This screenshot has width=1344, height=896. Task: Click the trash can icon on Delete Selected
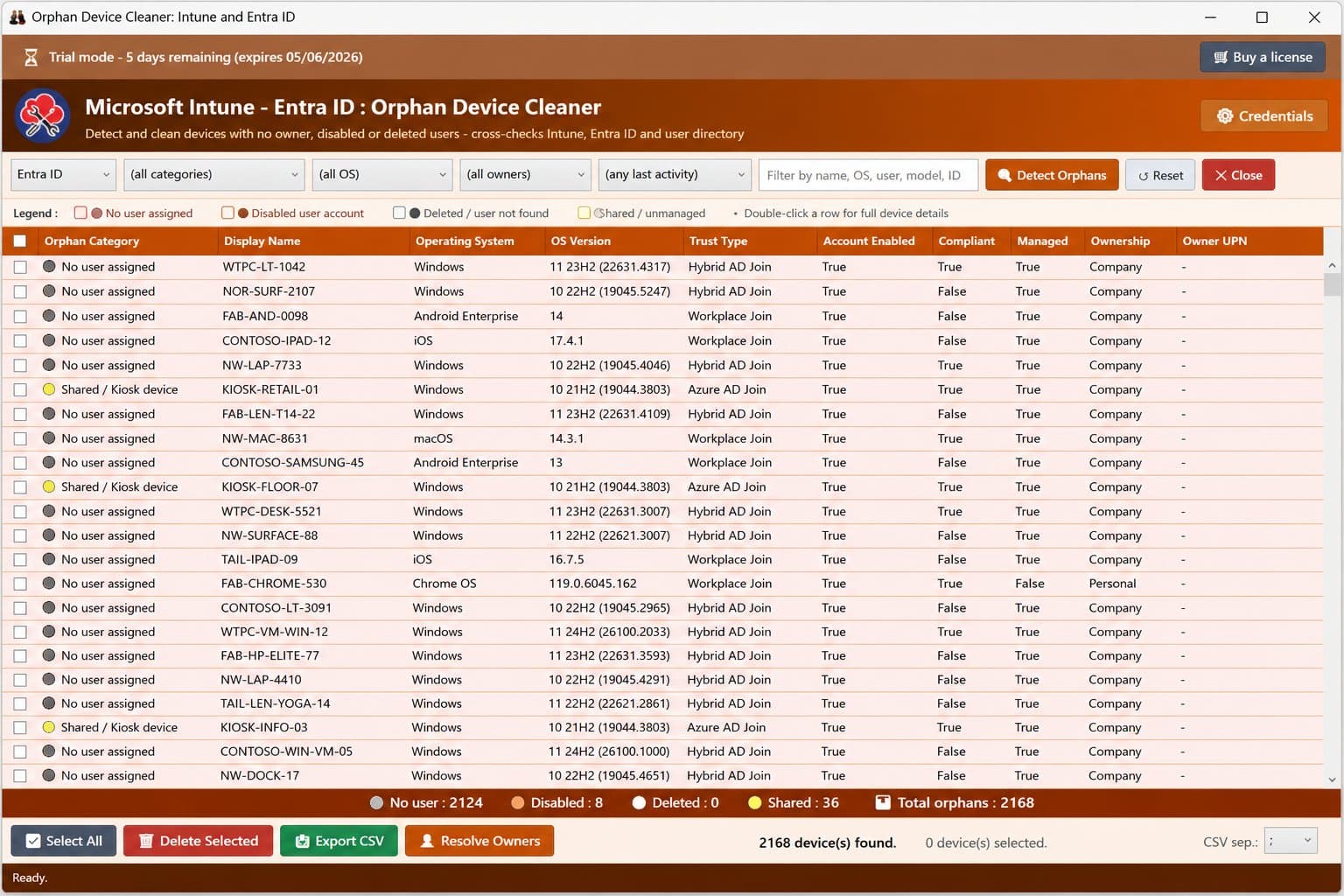click(146, 841)
